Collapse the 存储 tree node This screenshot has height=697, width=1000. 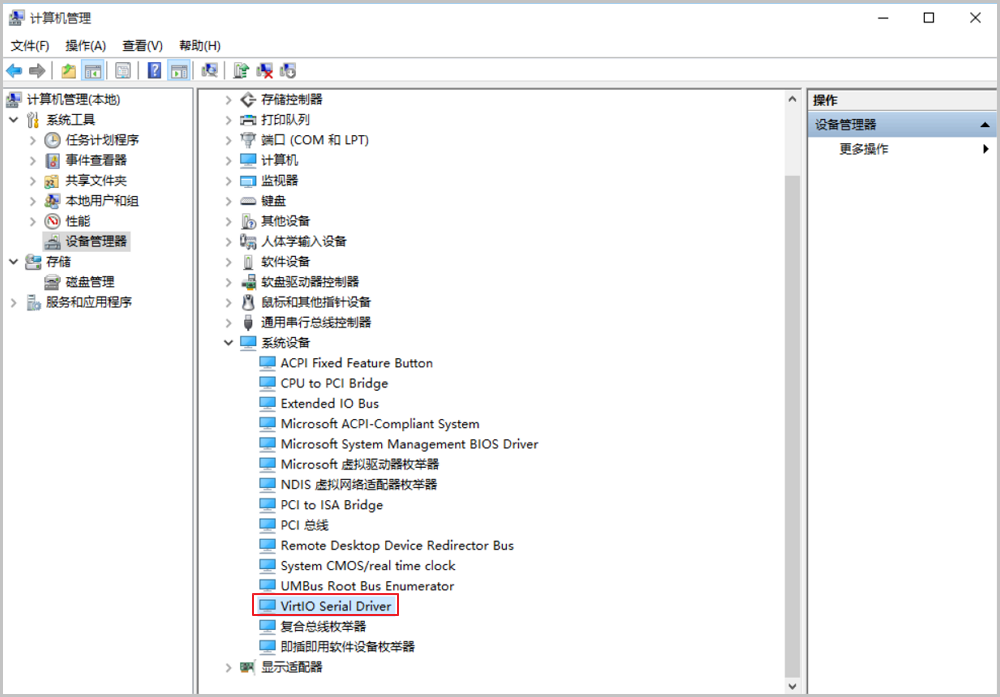(x=14, y=261)
